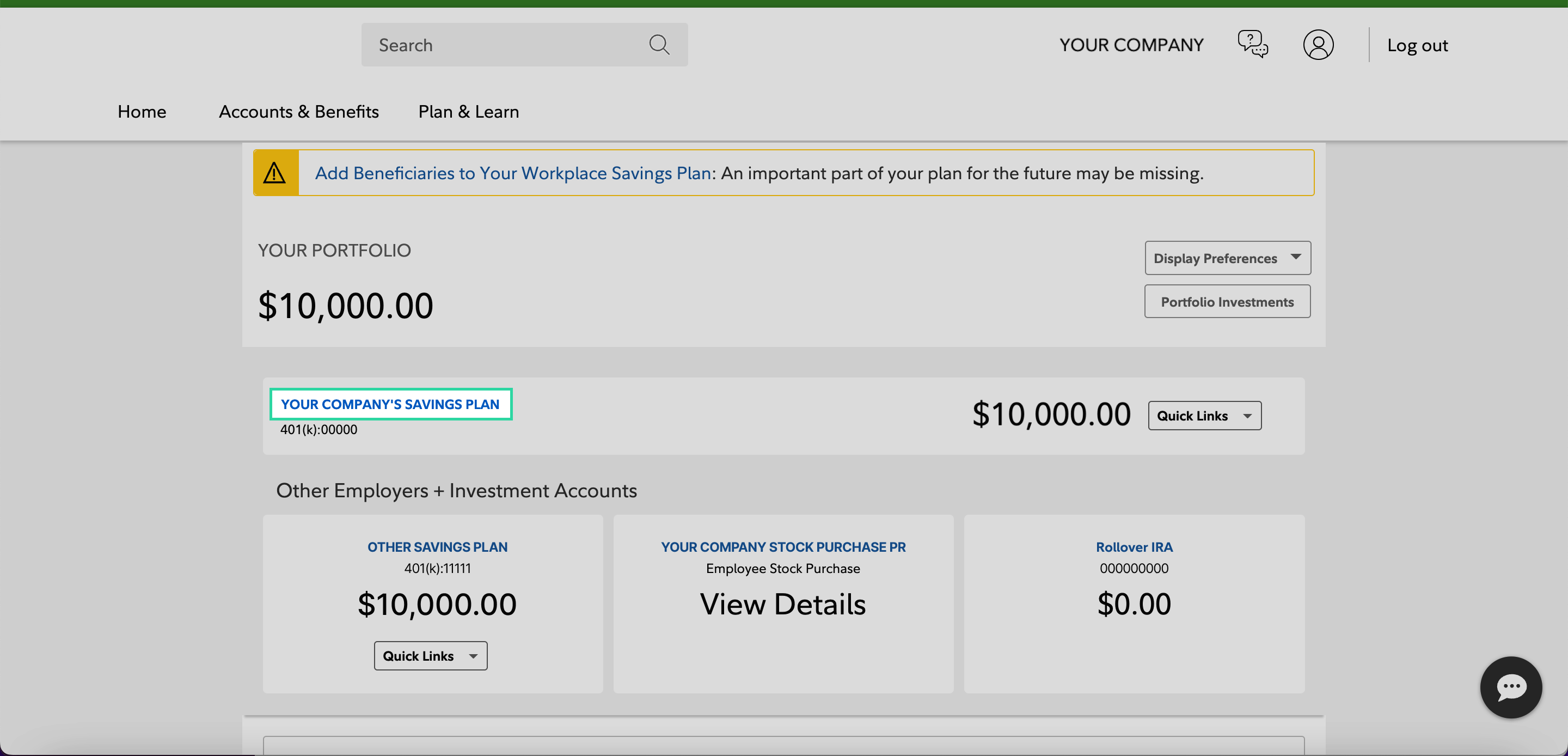View Details for Your Company Stock Purchase PR
Viewport: 1568px width, 756px height.
[783, 603]
